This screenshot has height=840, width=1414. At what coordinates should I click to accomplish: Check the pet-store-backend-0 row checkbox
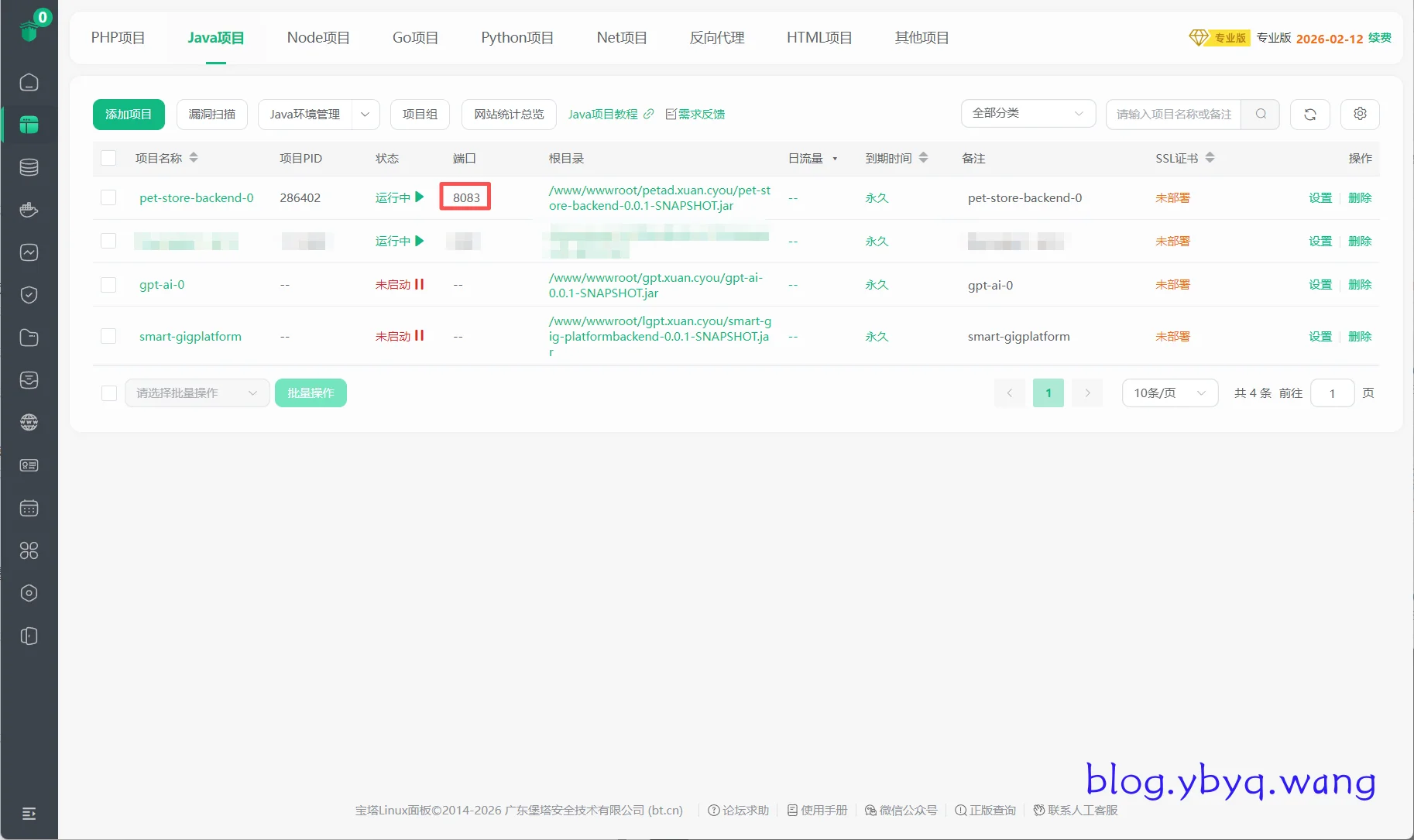(x=108, y=197)
